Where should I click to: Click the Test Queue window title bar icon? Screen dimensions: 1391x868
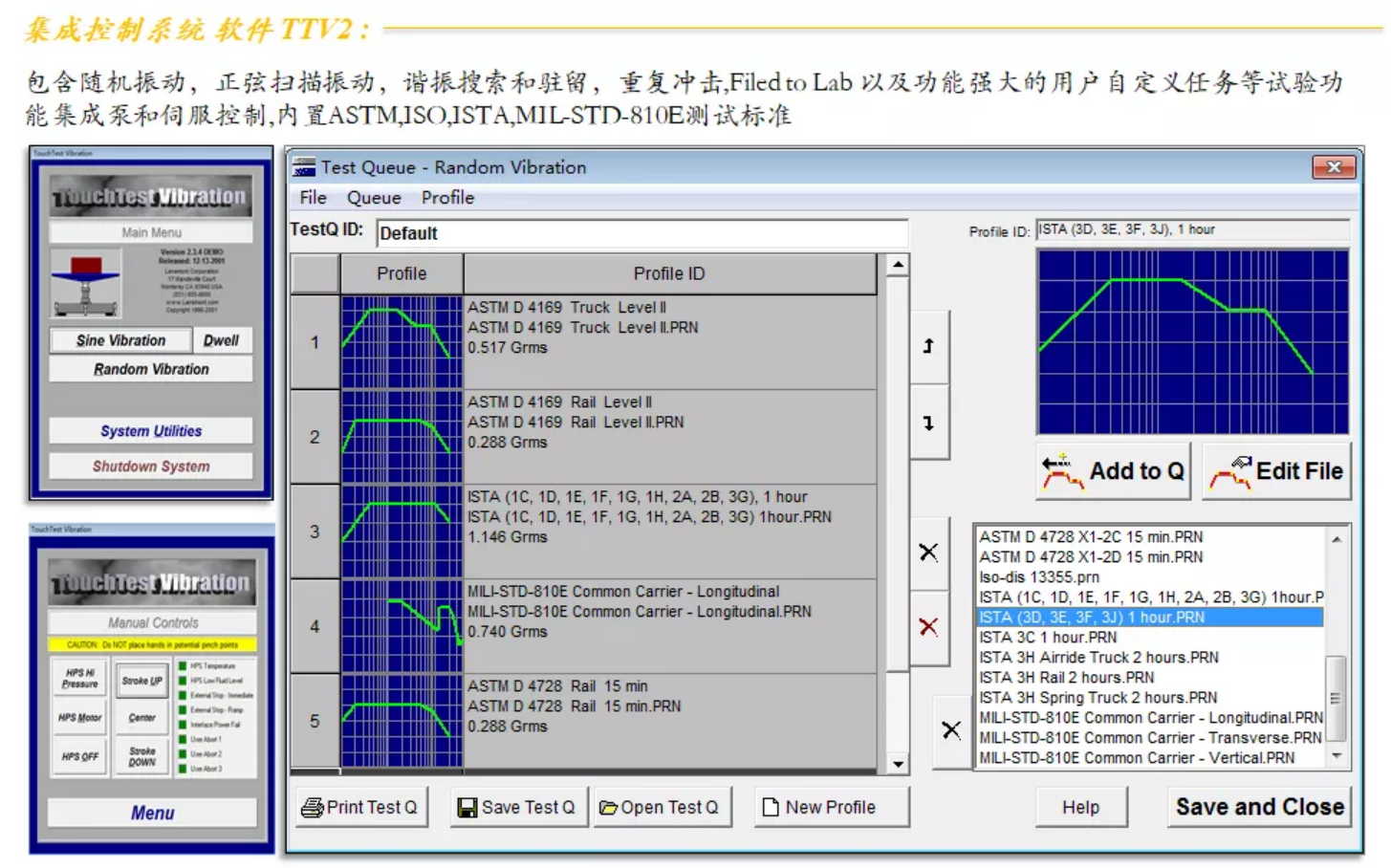click(x=305, y=167)
